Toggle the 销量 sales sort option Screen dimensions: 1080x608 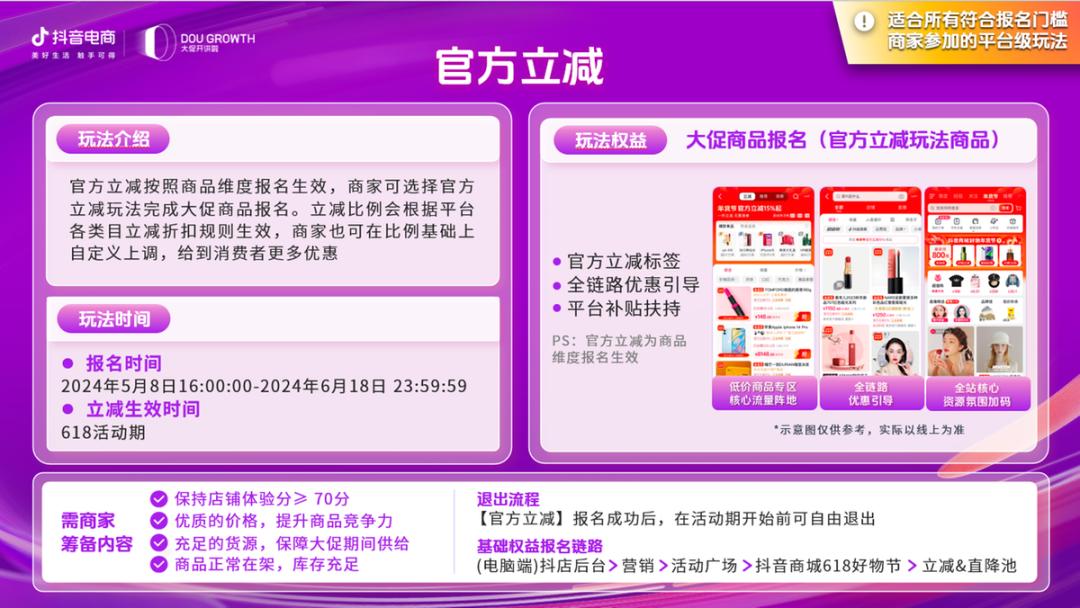point(764,270)
